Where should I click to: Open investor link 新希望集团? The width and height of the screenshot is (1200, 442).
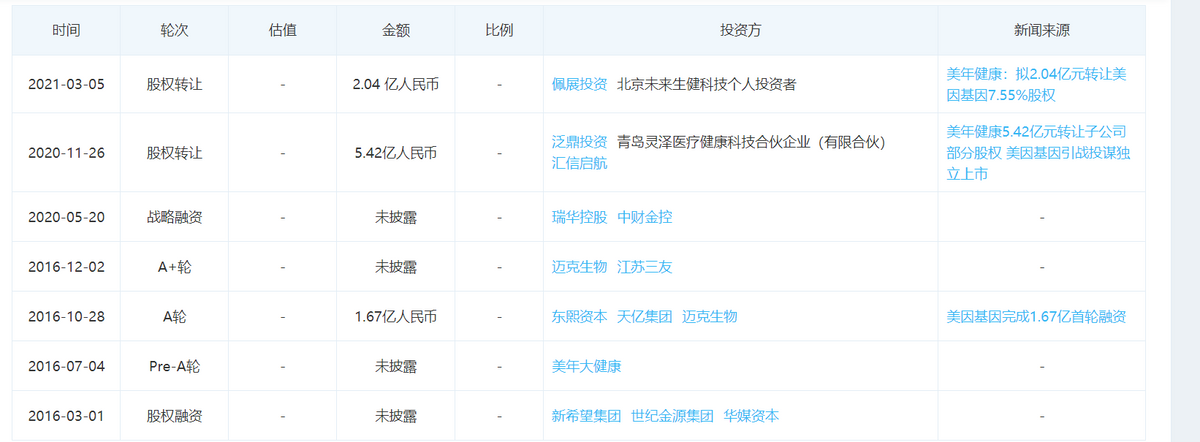[x=587, y=416]
